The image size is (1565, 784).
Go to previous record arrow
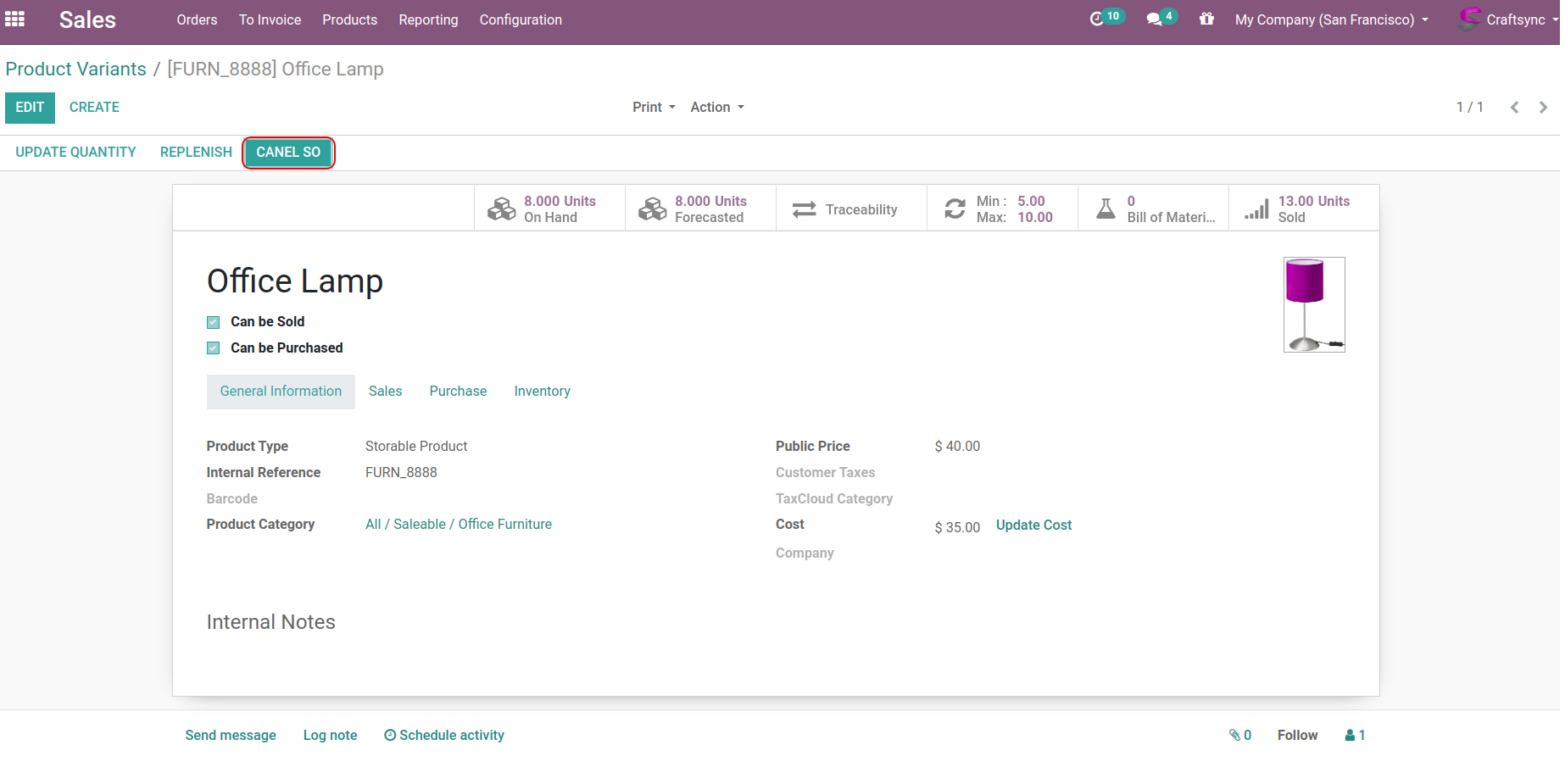pos(1514,108)
